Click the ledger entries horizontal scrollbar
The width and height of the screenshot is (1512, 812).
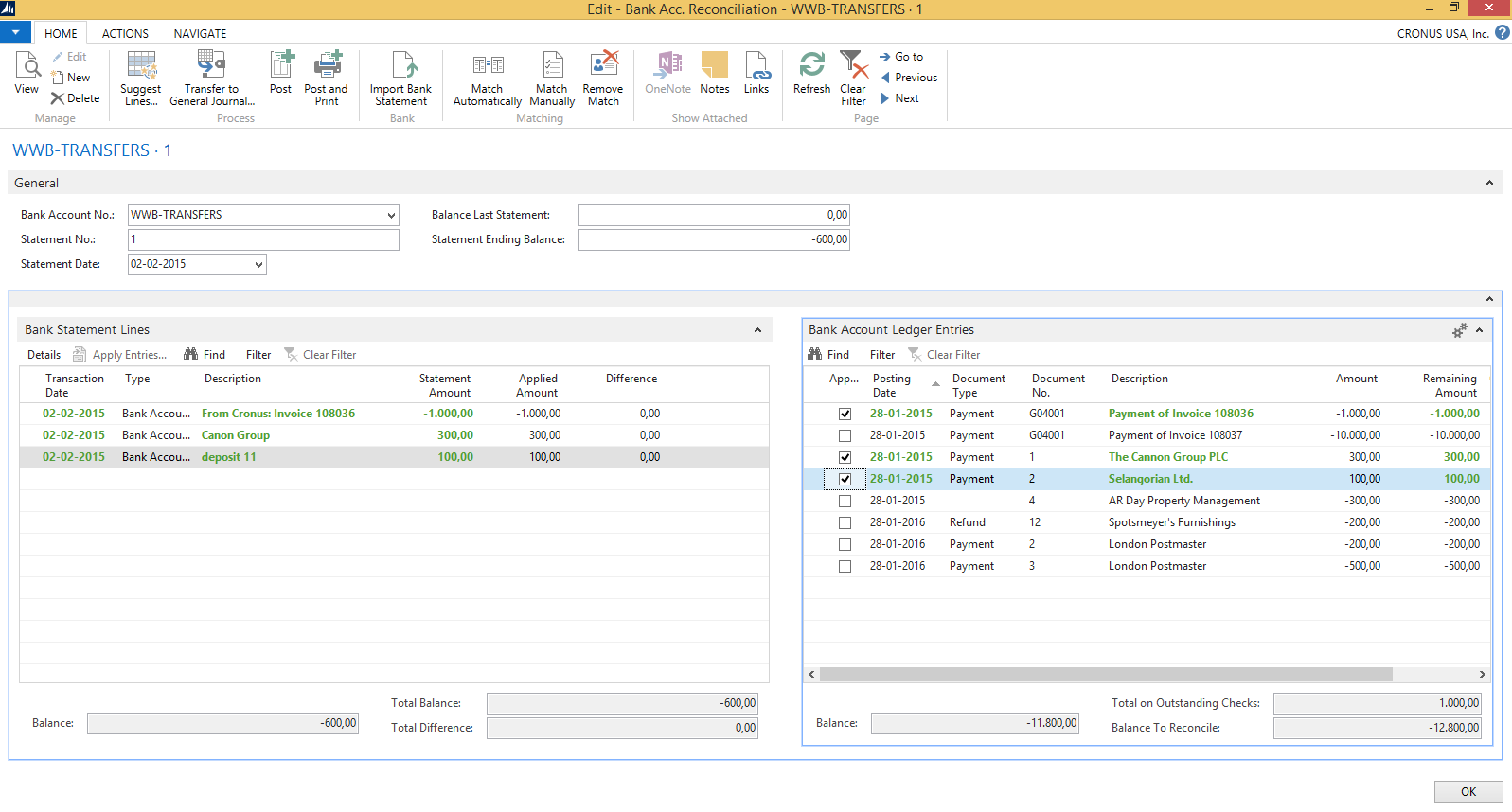pos(1105,675)
